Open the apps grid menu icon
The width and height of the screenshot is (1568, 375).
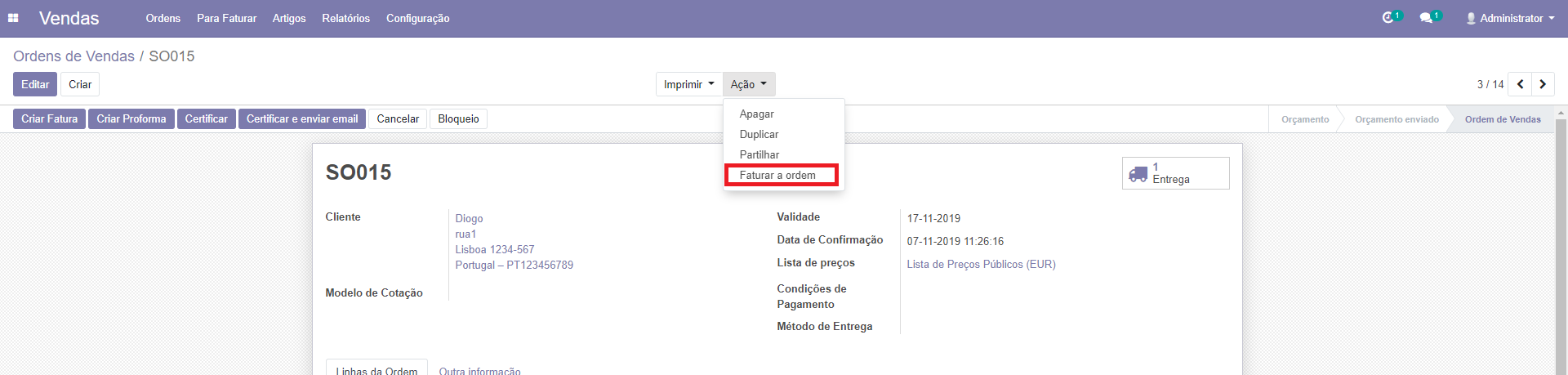[x=13, y=18]
